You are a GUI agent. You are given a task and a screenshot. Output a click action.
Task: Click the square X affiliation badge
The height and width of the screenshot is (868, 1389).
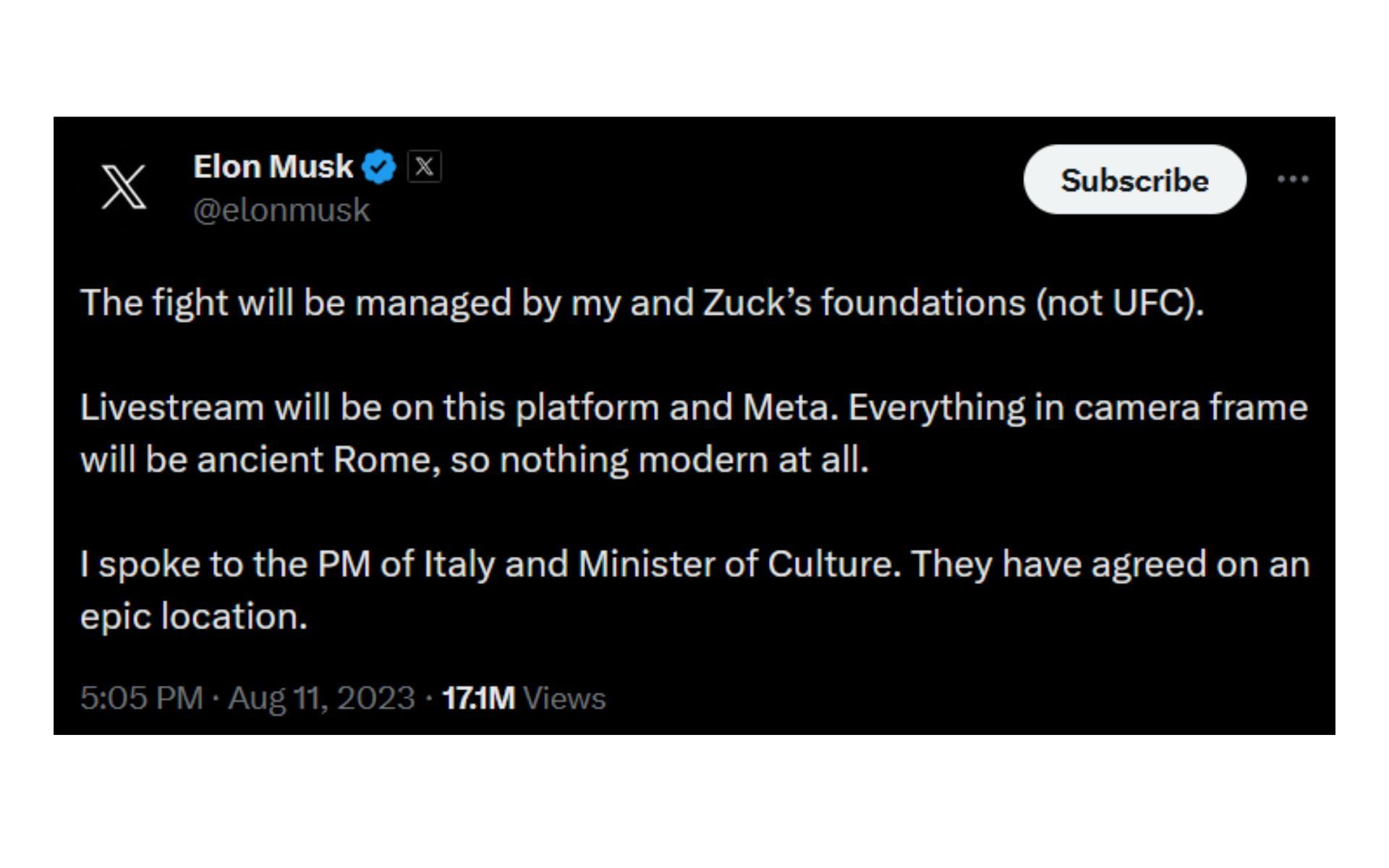(425, 166)
